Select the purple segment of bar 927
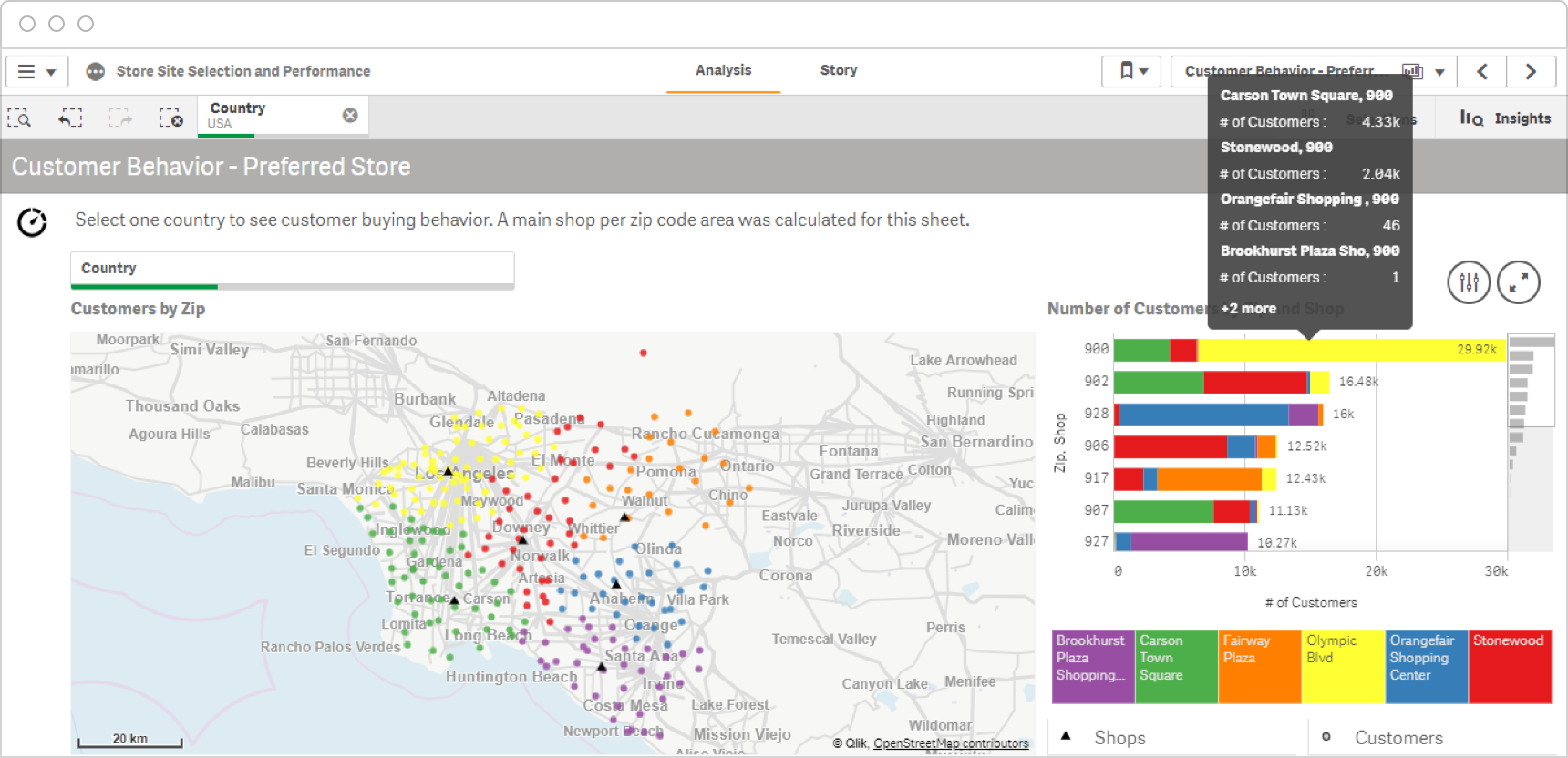The width and height of the screenshot is (1568, 758). click(x=1190, y=542)
